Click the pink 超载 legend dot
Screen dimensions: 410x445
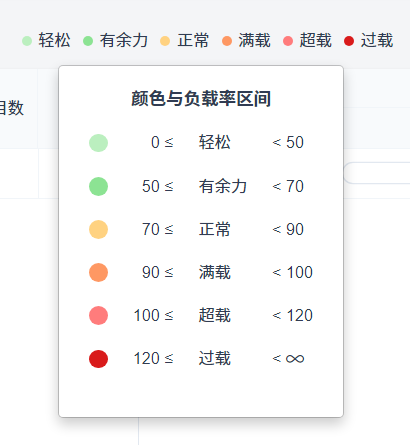[288, 41]
